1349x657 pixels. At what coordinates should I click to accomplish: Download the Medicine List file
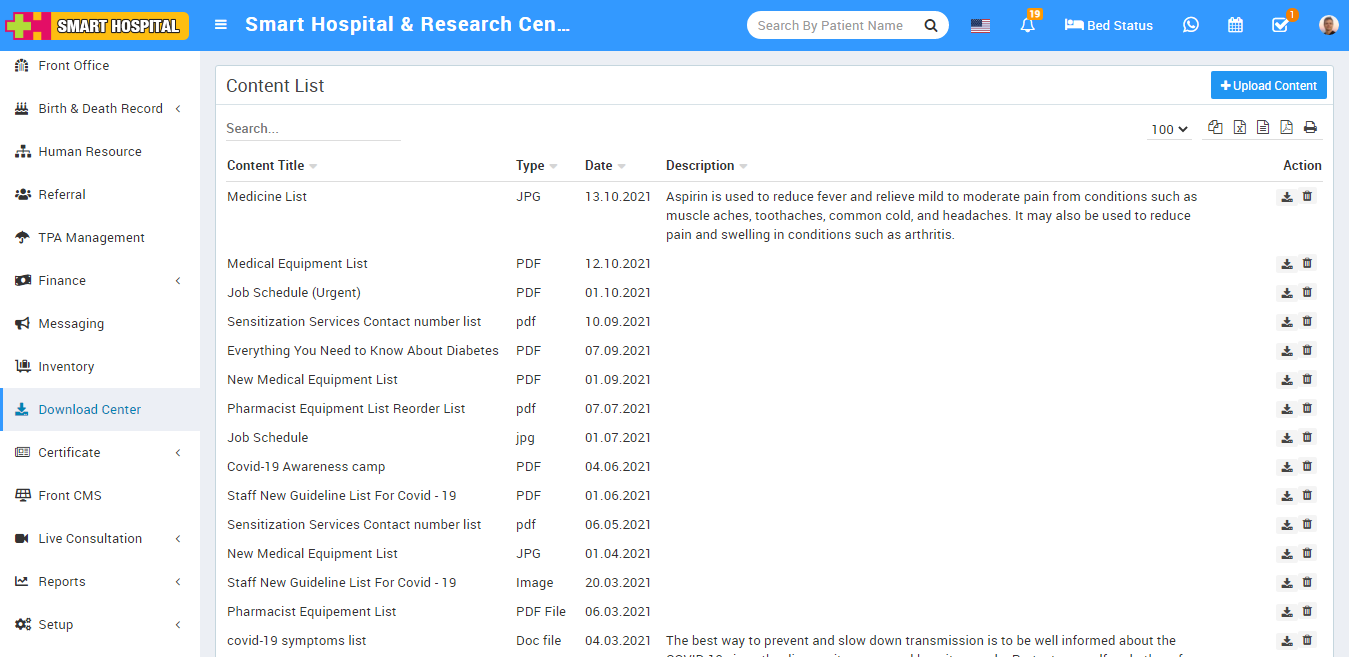click(x=1287, y=197)
